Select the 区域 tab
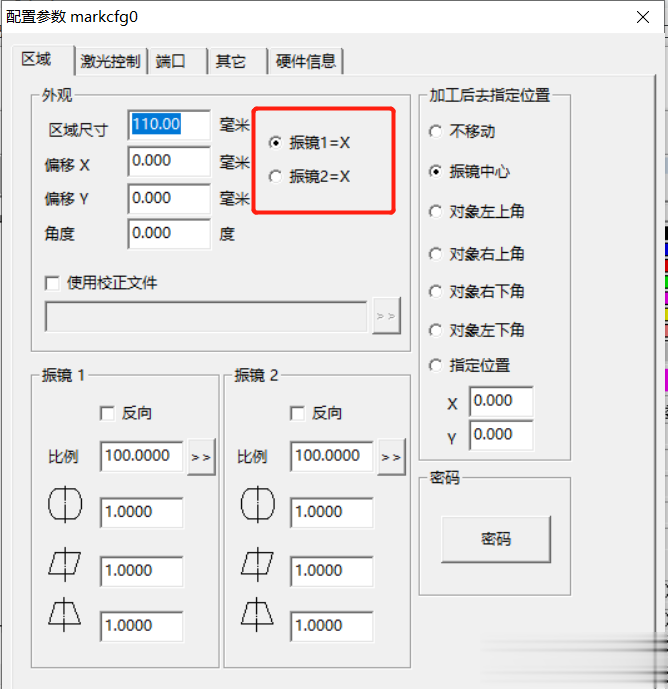Viewport: 668px width, 689px height. pos(43,59)
